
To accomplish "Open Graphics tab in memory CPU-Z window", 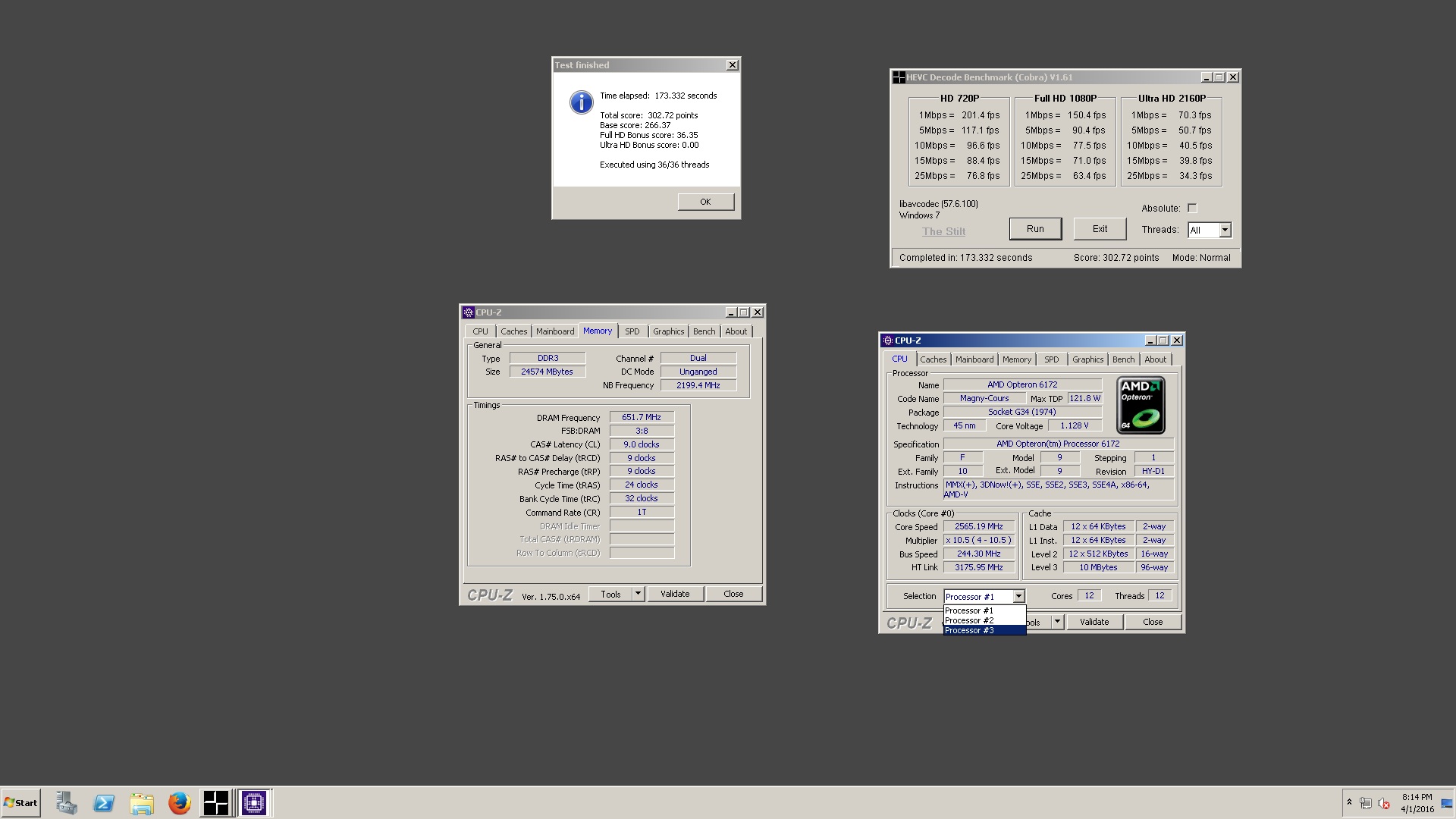I will tap(668, 331).
